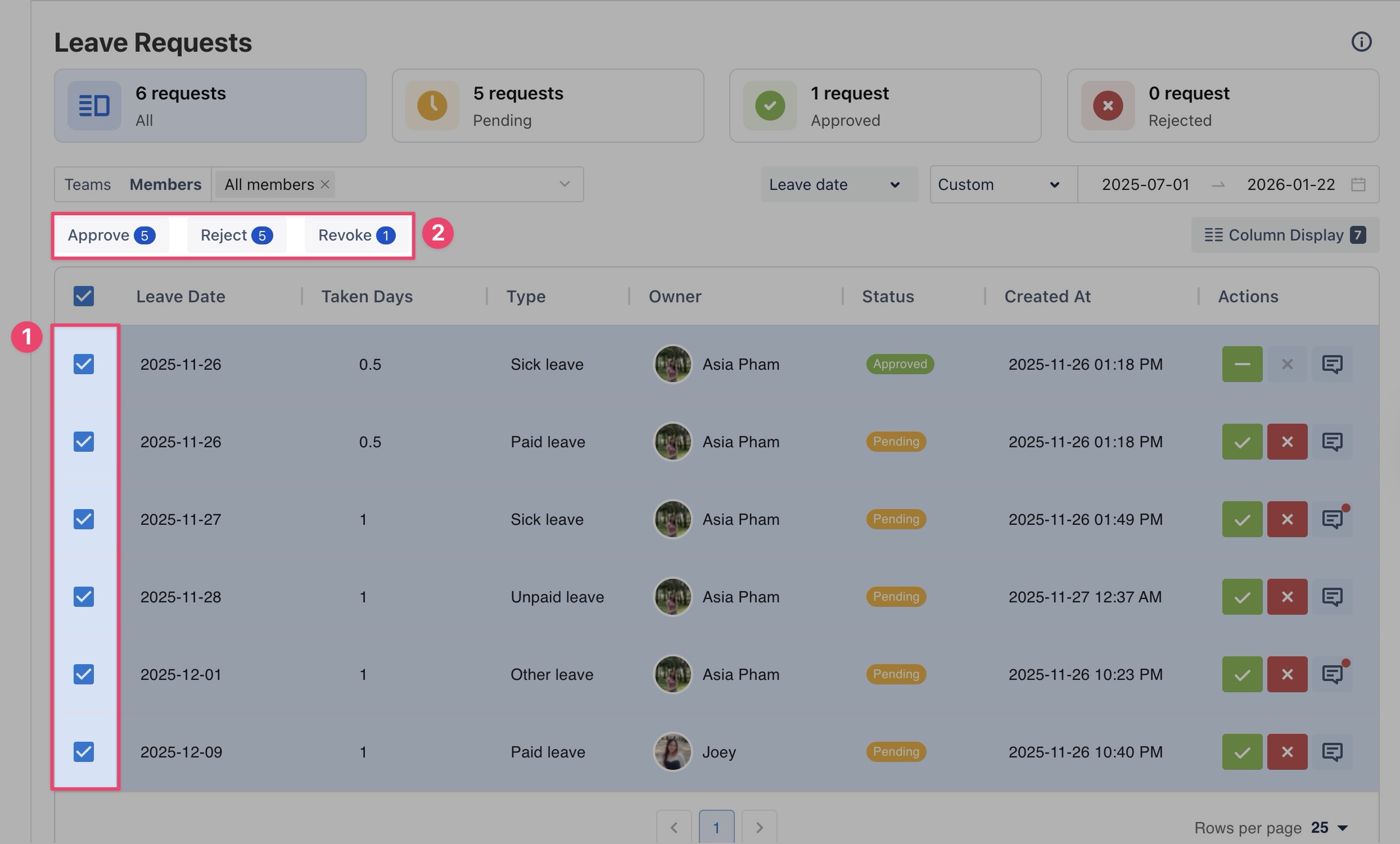1400x844 pixels.
Task: Remove the All members filter tag
Action: point(325,184)
